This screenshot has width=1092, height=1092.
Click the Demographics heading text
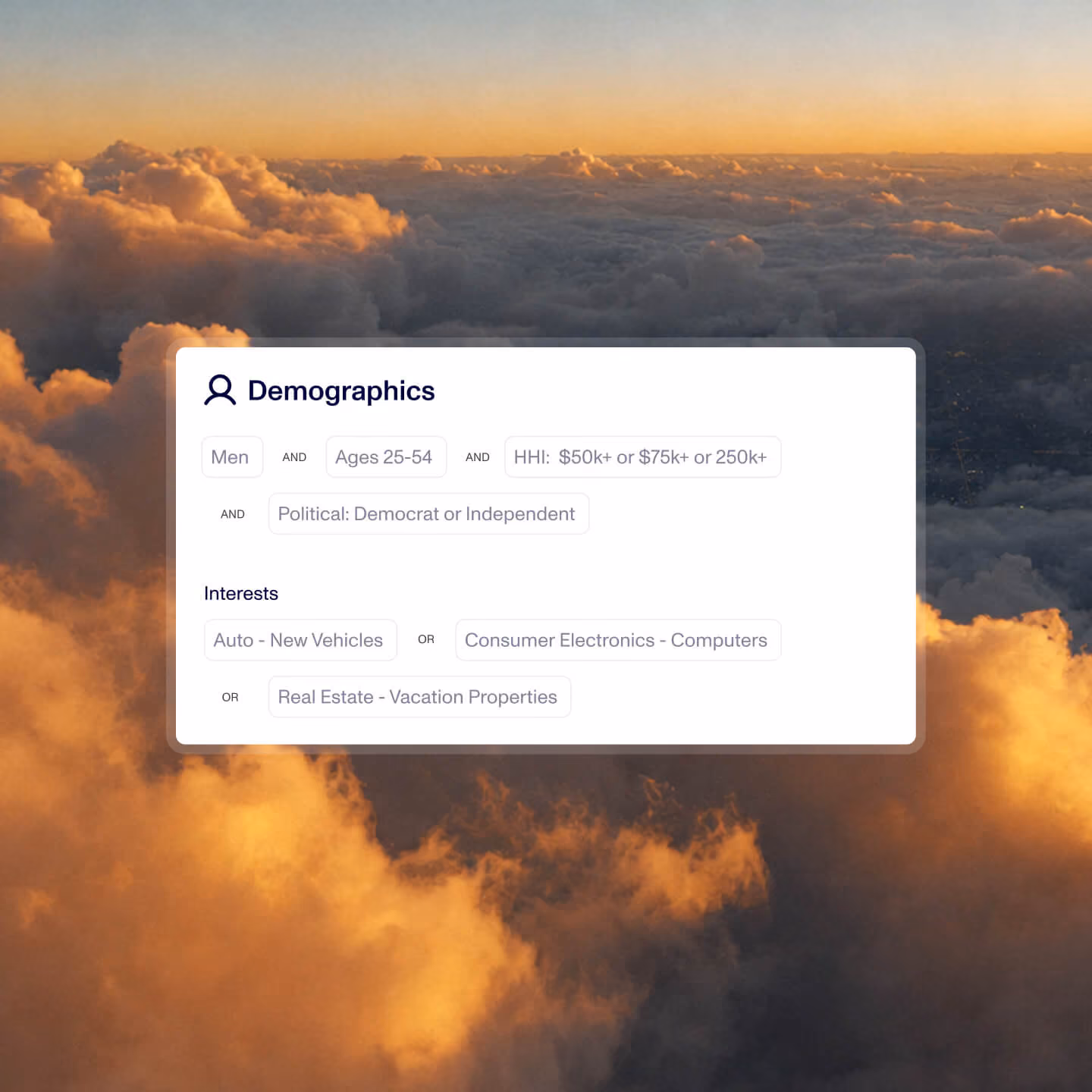click(x=341, y=391)
